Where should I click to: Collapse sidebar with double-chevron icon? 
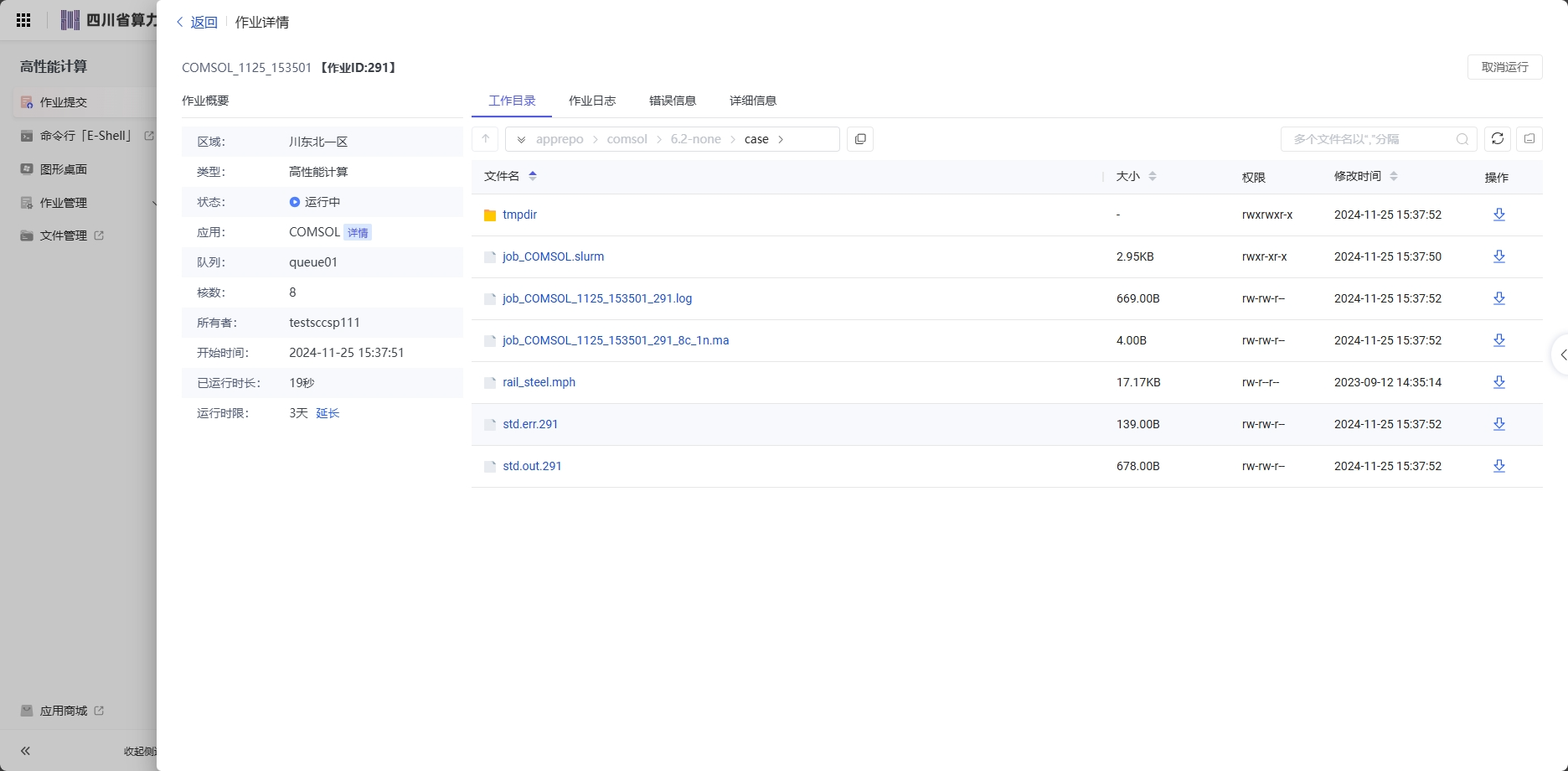(25, 751)
